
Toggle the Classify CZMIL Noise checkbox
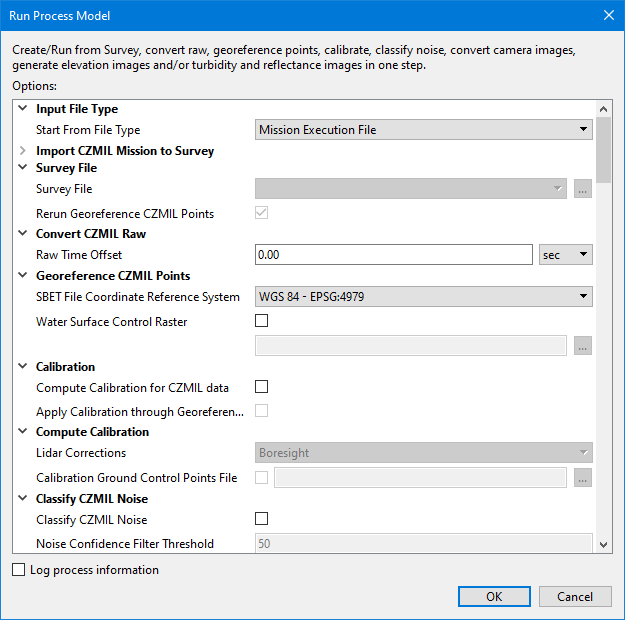point(262,519)
